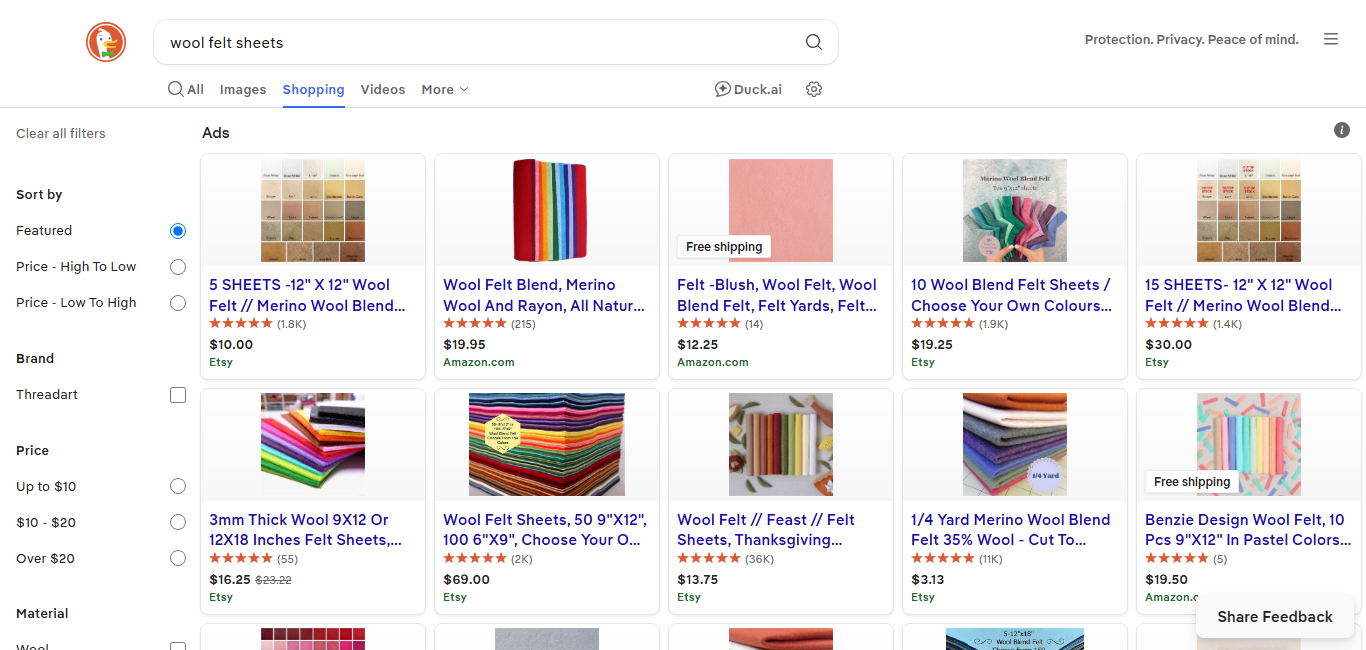
Task: Click the 1/4 Yard Merino felt image
Action: coord(1015,445)
